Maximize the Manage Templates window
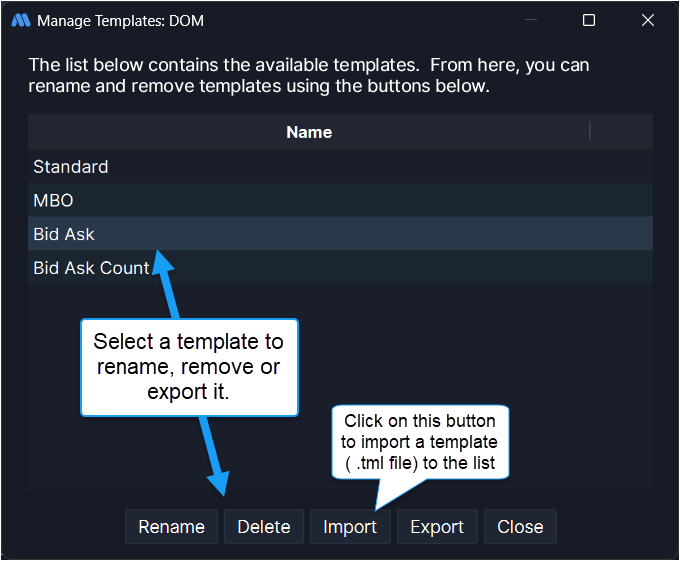The width and height of the screenshot is (680, 561). [589, 20]
